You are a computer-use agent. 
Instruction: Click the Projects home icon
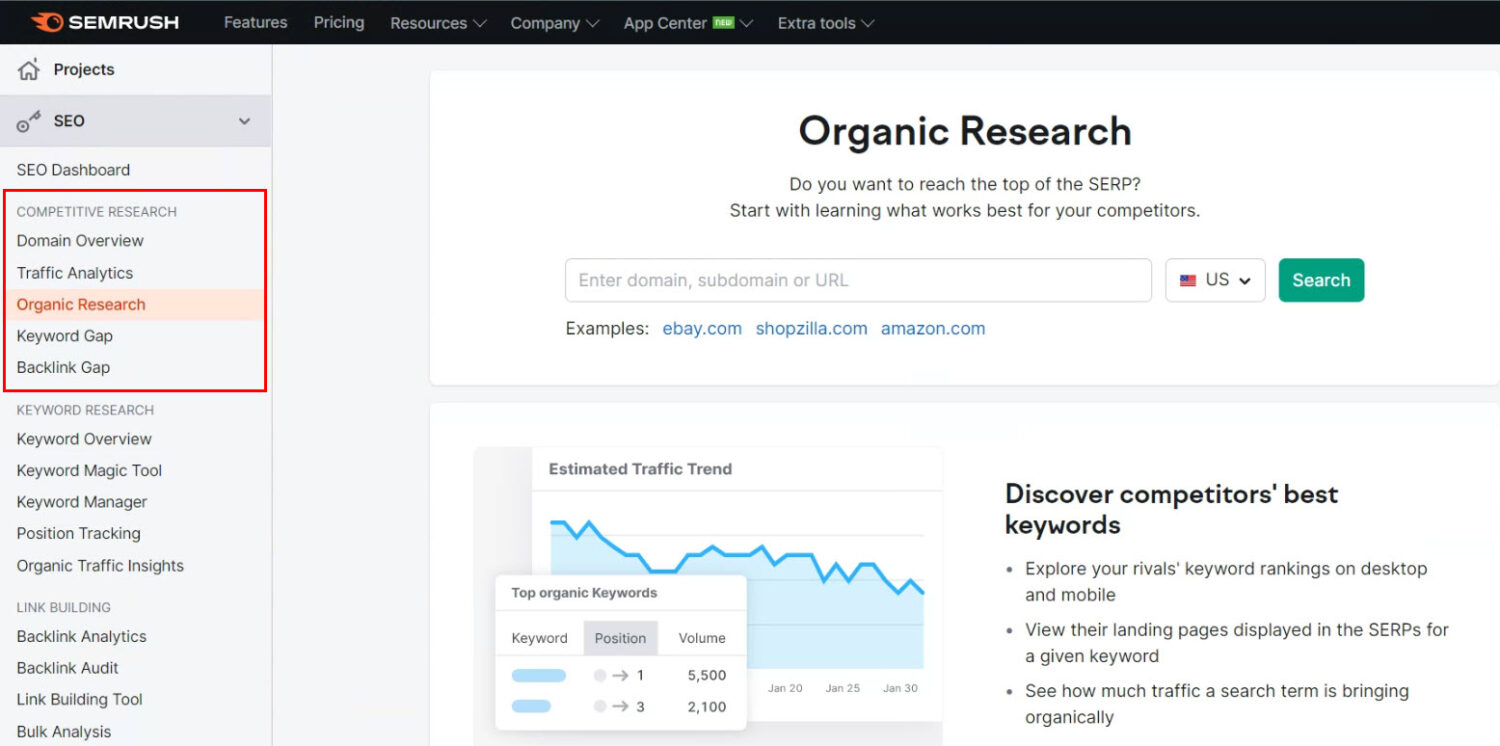(x=29, y=69)
